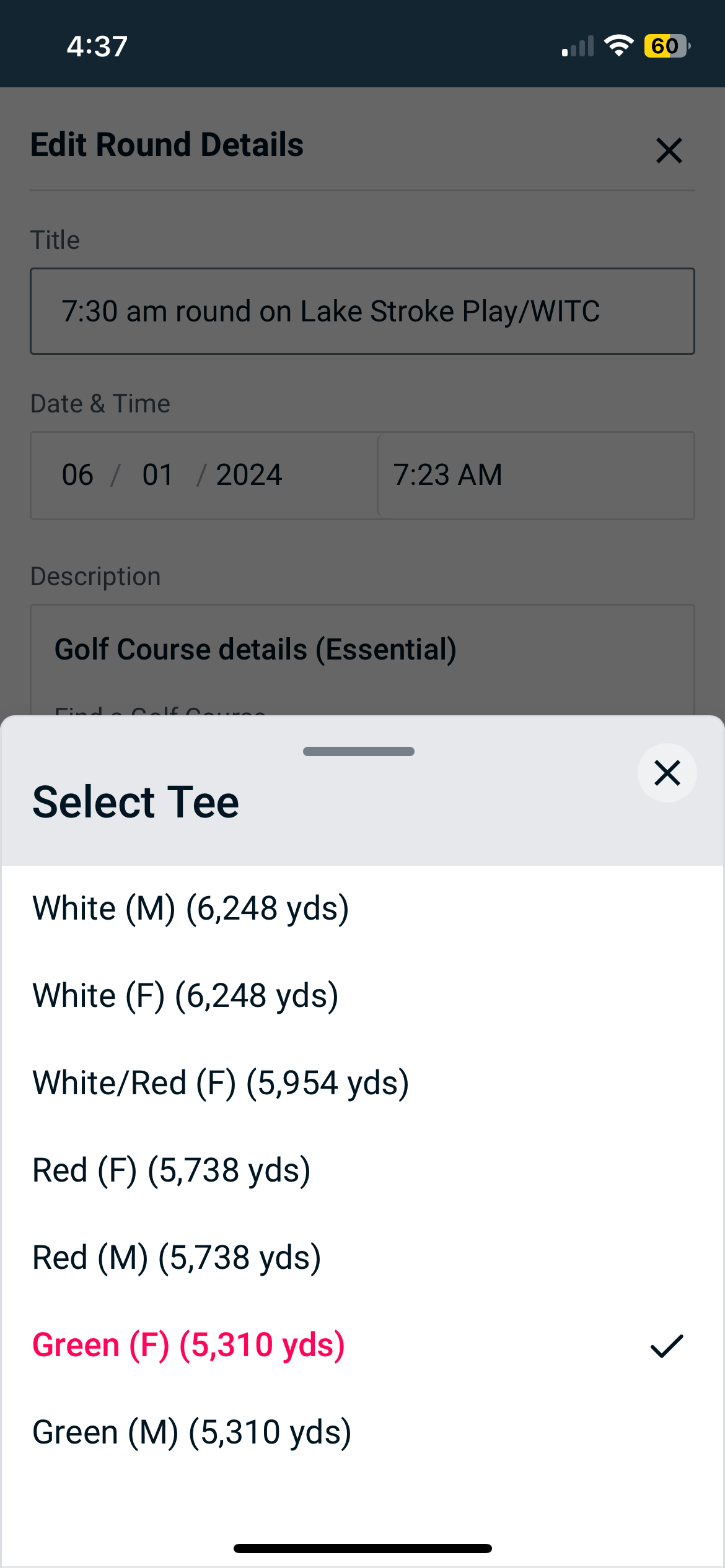725x1568 pixels.
Task: Open the 7:23 AM time picker
Action: point(535,475)
